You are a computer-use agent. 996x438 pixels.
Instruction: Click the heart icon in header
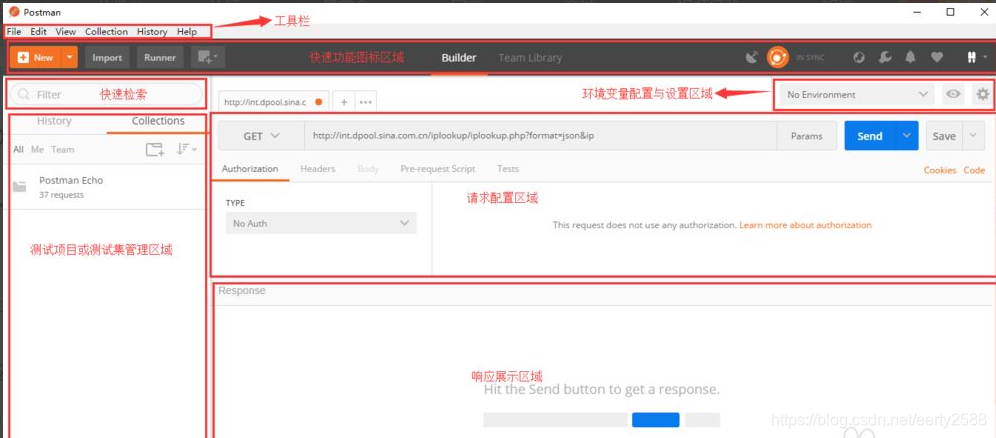tap(937, 57)
